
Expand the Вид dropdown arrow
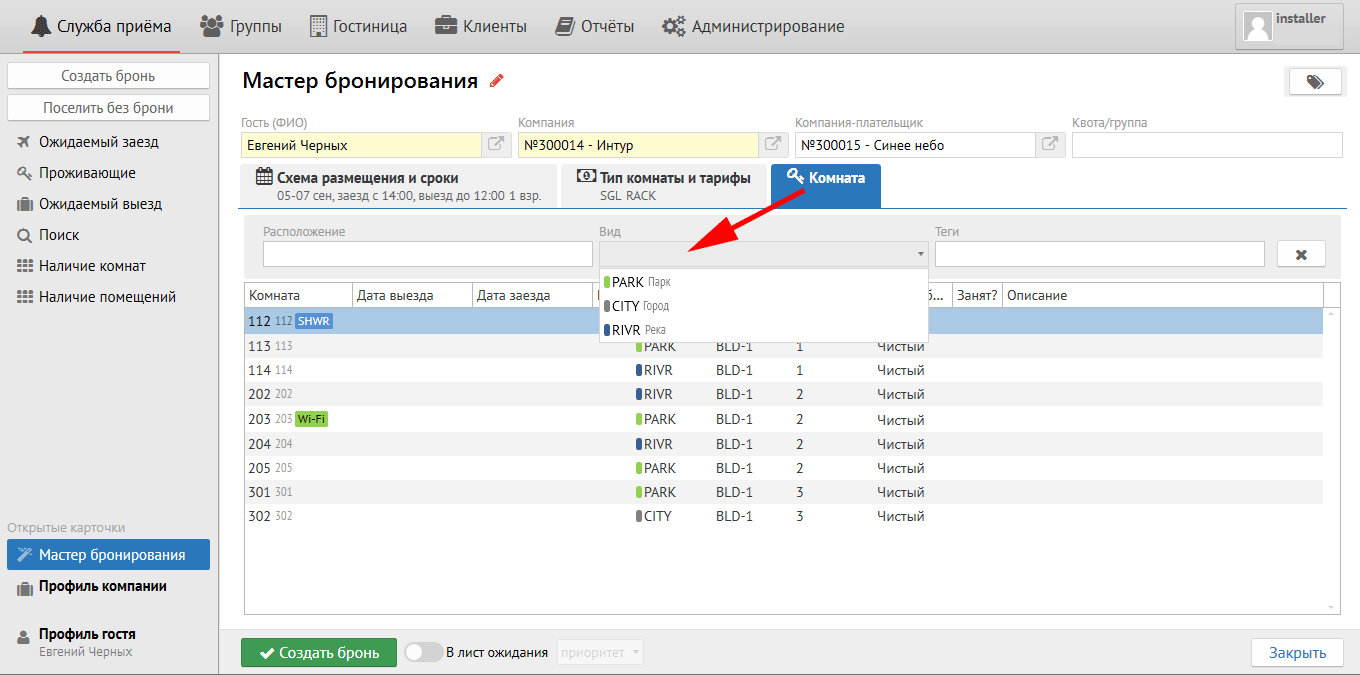point(920,254)
